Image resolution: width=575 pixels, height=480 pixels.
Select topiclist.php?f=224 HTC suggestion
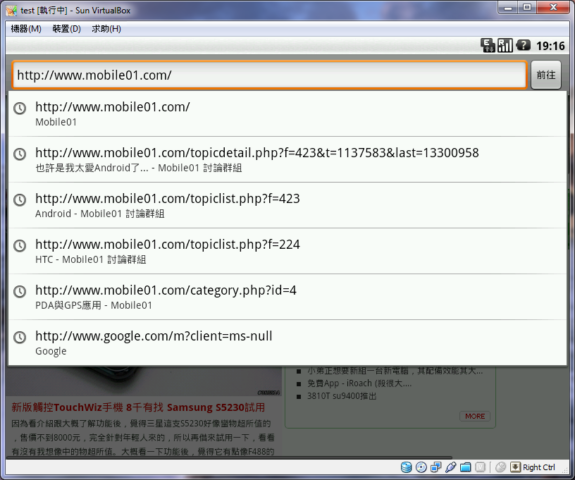coord(288,252)
